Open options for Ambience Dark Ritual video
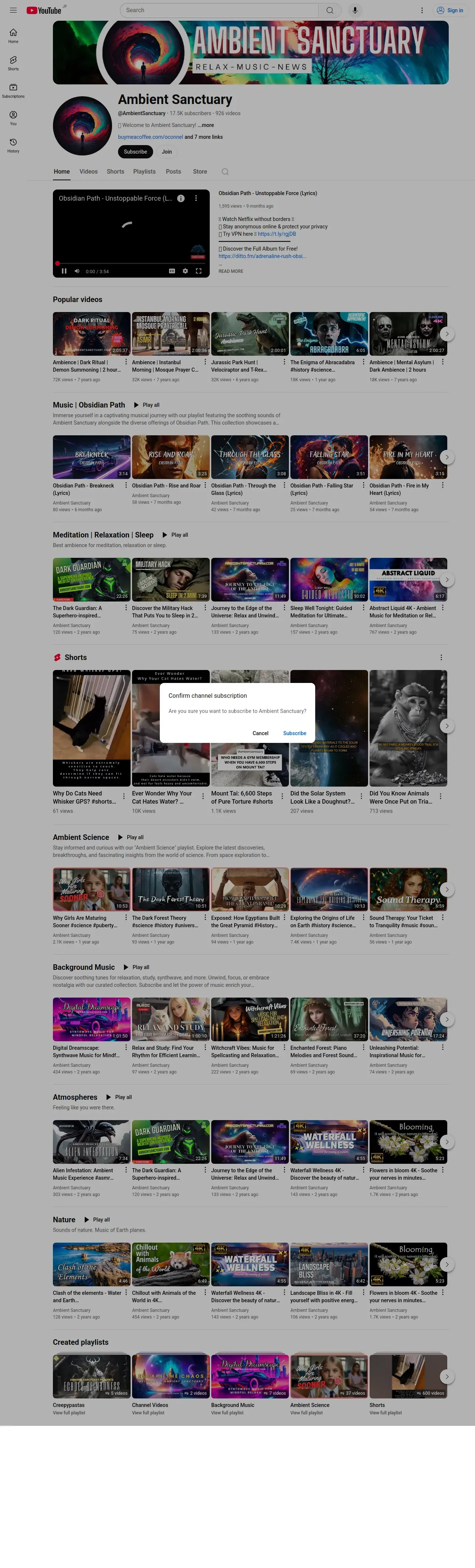Screen dimensions: 475x1568 pos(126,362)
